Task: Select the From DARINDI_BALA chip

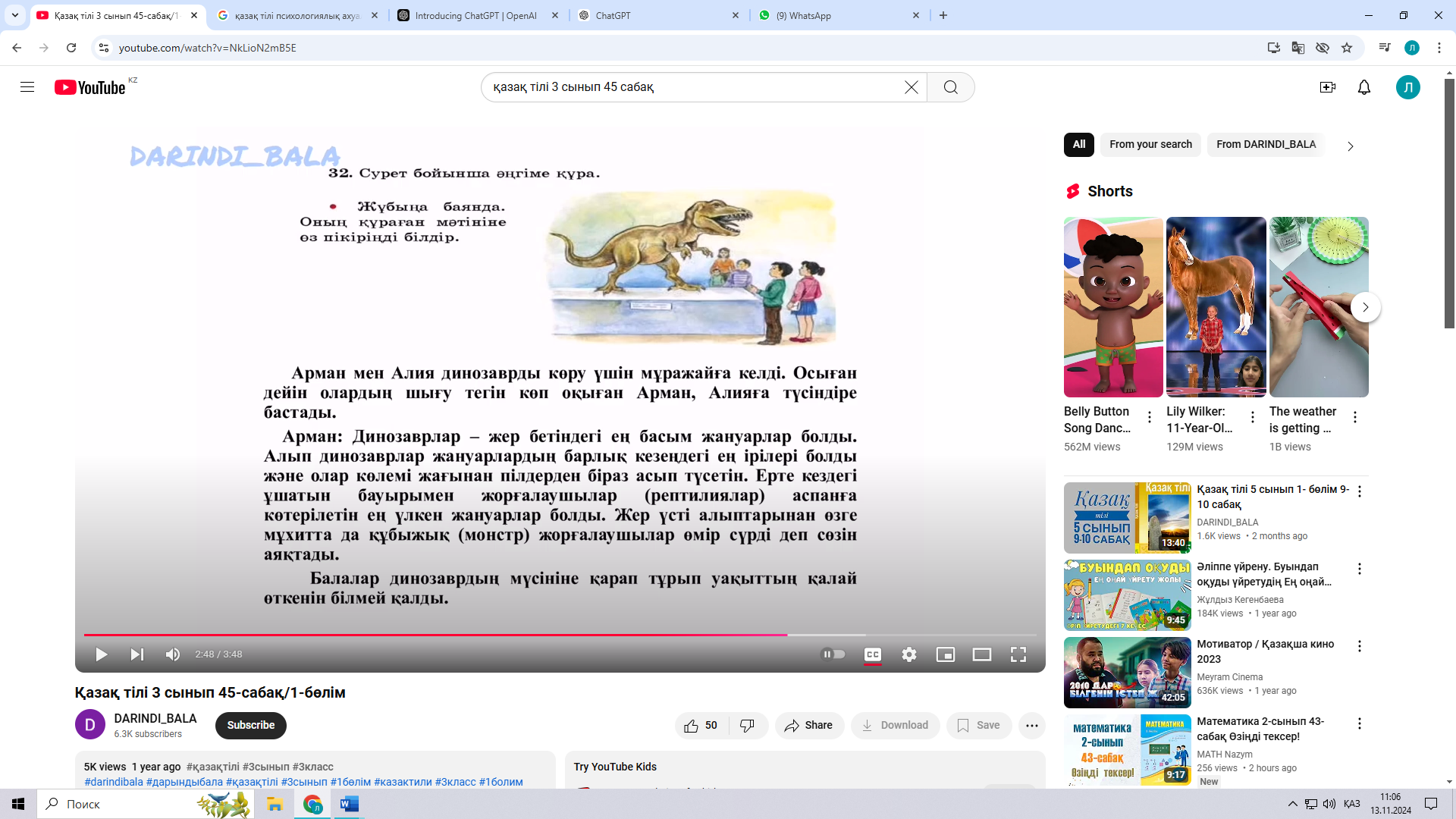Action: 1266,144
